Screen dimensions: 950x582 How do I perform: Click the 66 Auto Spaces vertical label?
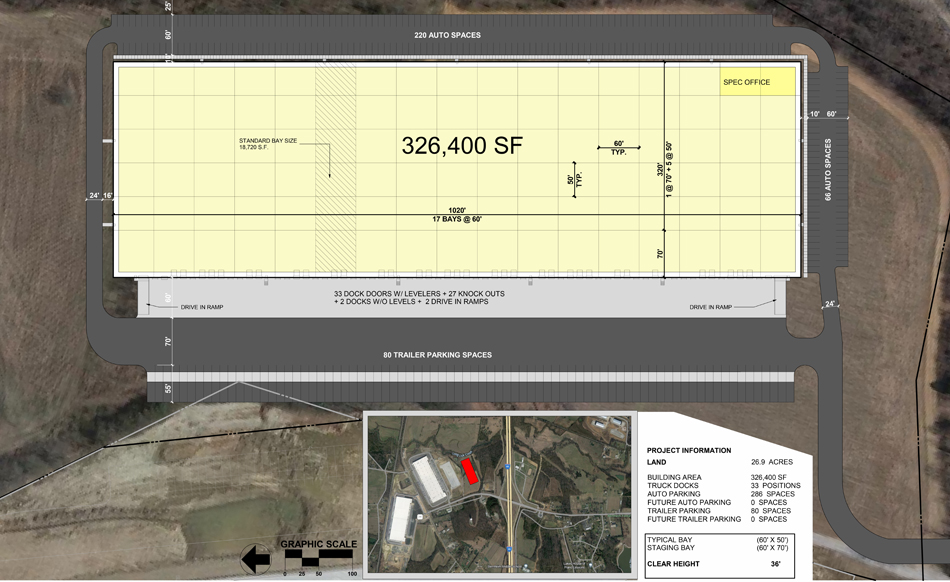[828, 170]
